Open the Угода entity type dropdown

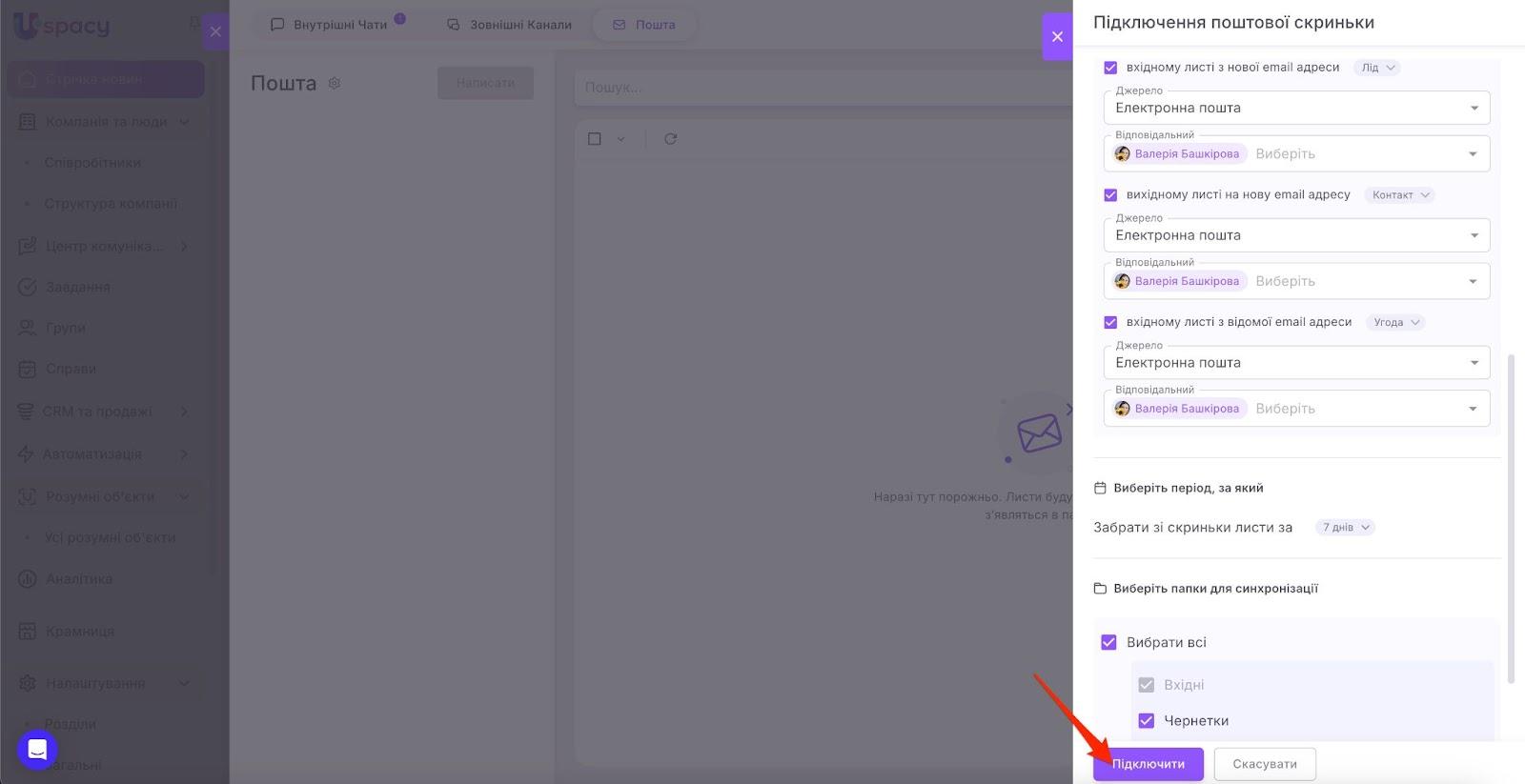[1396, 322]
